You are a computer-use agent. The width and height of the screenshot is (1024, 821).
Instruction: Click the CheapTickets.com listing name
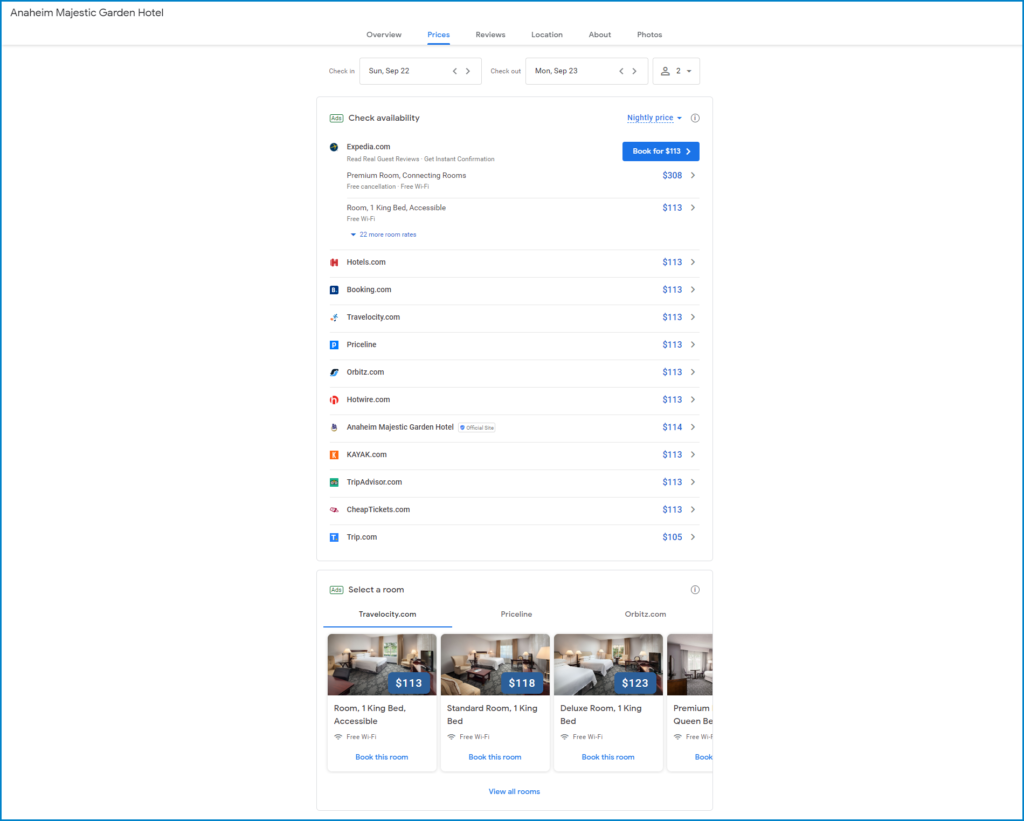pos(378,509)
